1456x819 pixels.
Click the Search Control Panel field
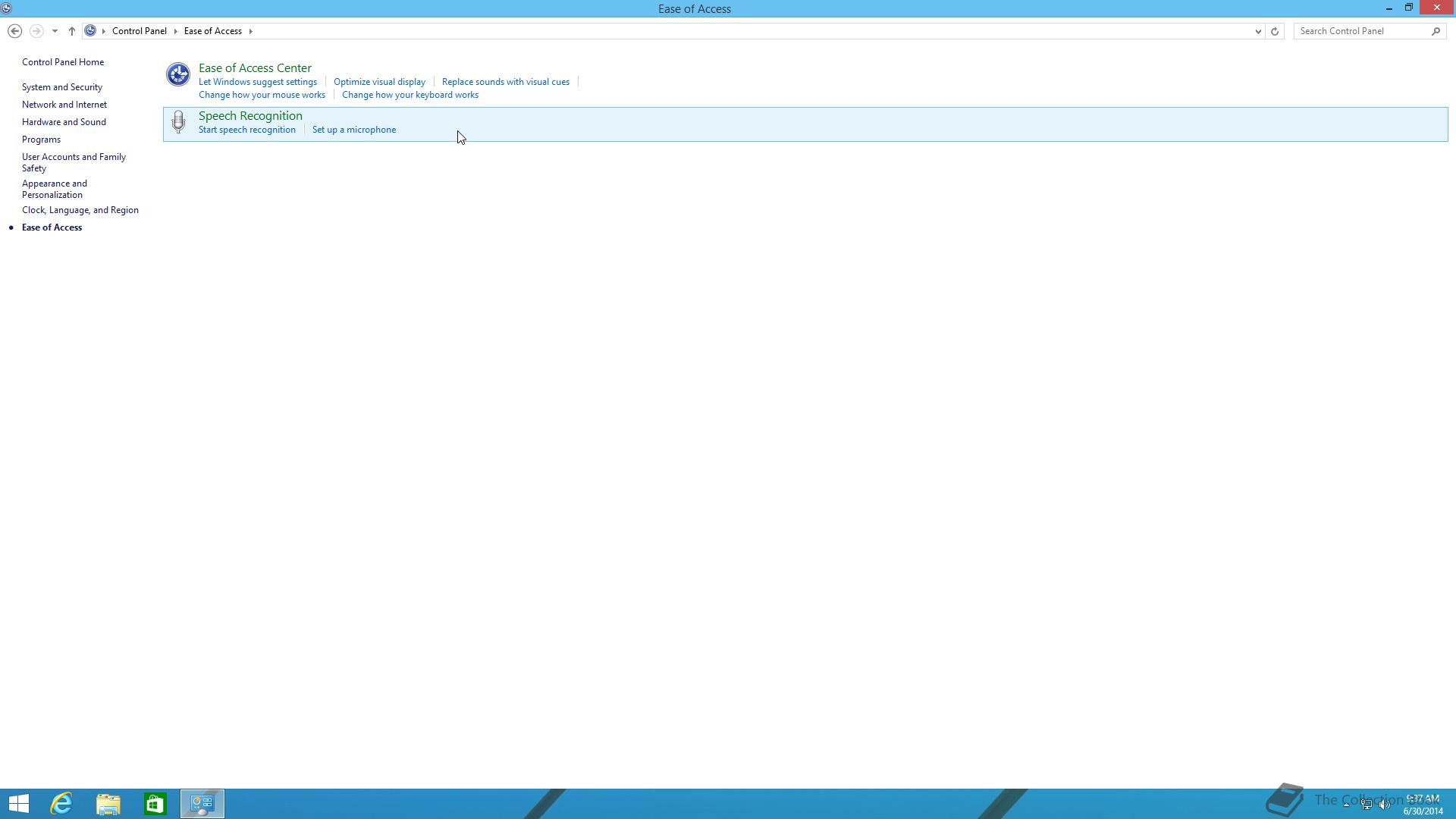[x=1361, y=31]
